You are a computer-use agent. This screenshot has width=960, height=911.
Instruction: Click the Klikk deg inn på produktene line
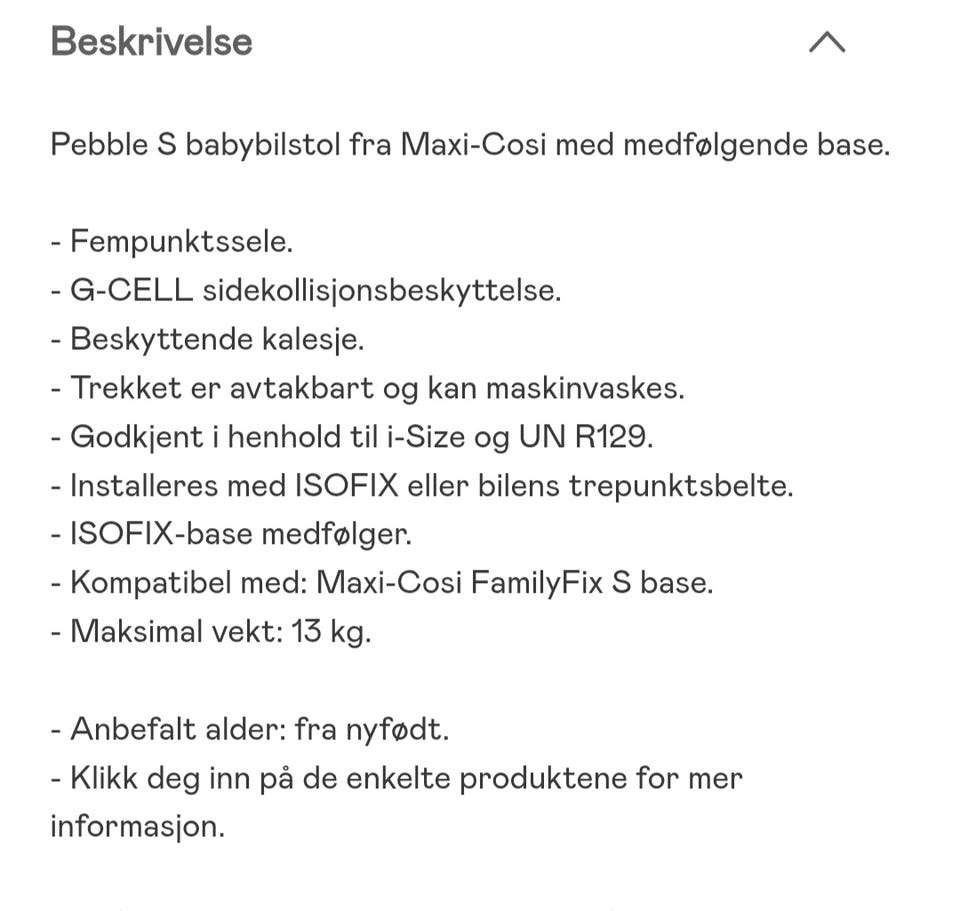coord(397,779)
